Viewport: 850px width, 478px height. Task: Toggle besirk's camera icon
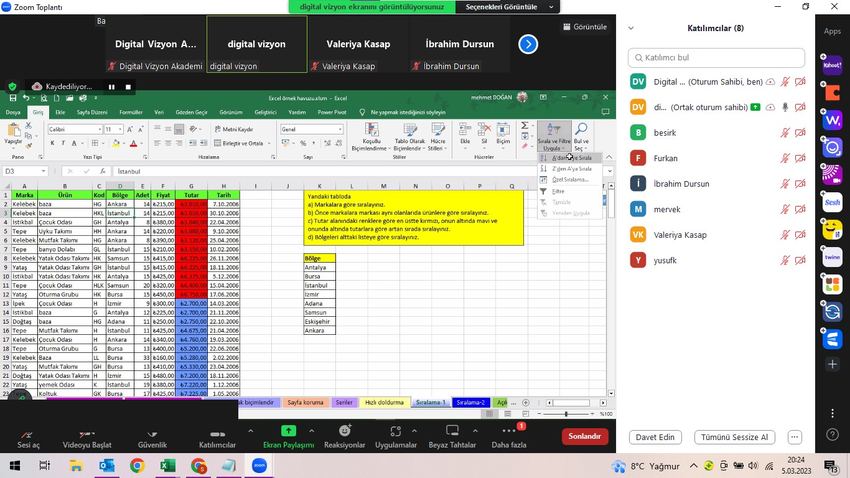800,133
